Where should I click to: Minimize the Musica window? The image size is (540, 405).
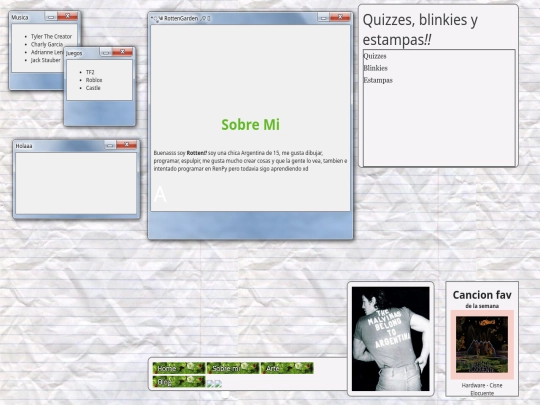(x=51, y=16)
